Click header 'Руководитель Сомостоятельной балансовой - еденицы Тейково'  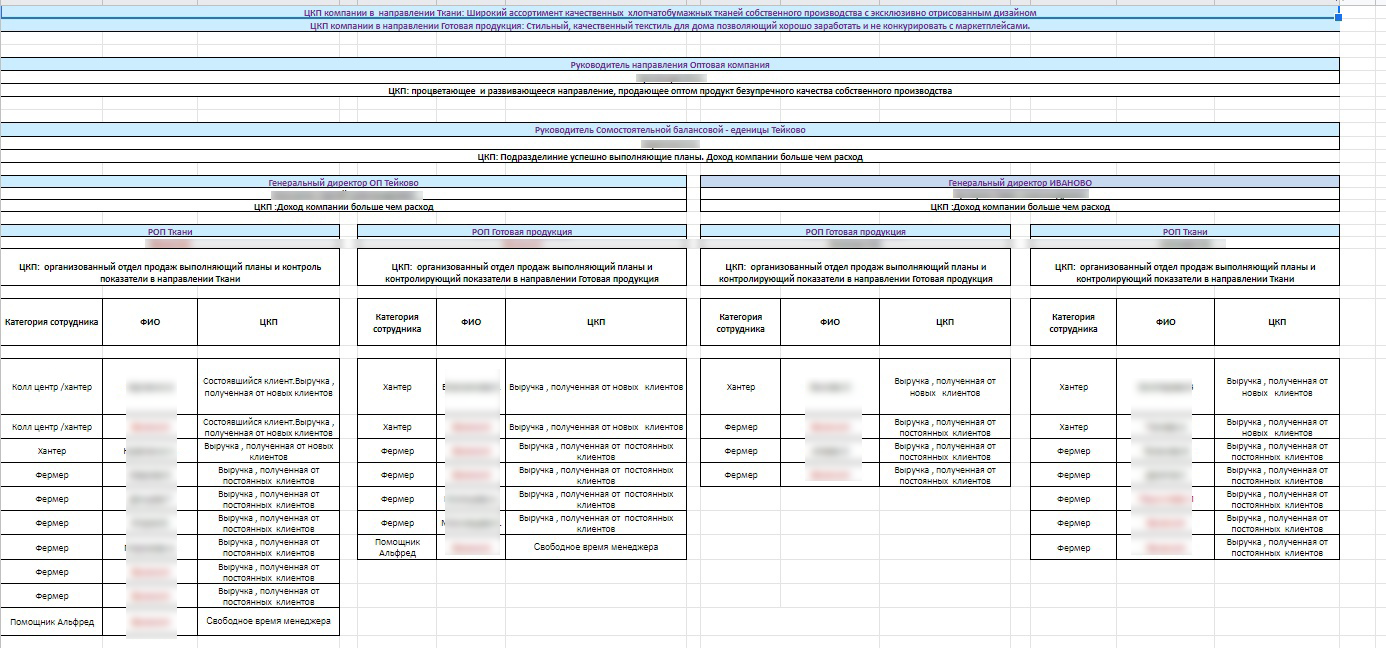coord(669,130)
